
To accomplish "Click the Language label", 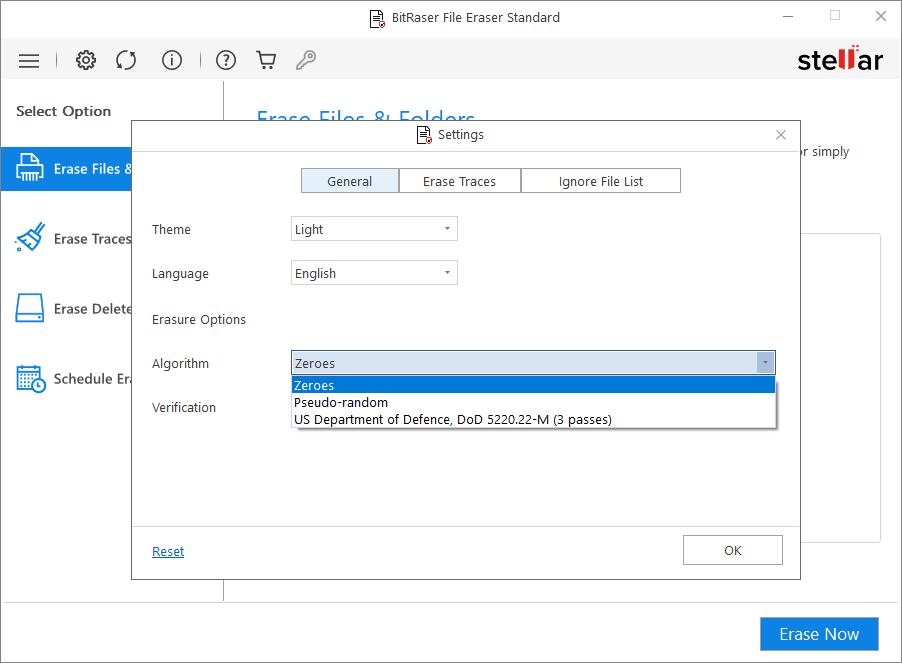I will 180,274.
